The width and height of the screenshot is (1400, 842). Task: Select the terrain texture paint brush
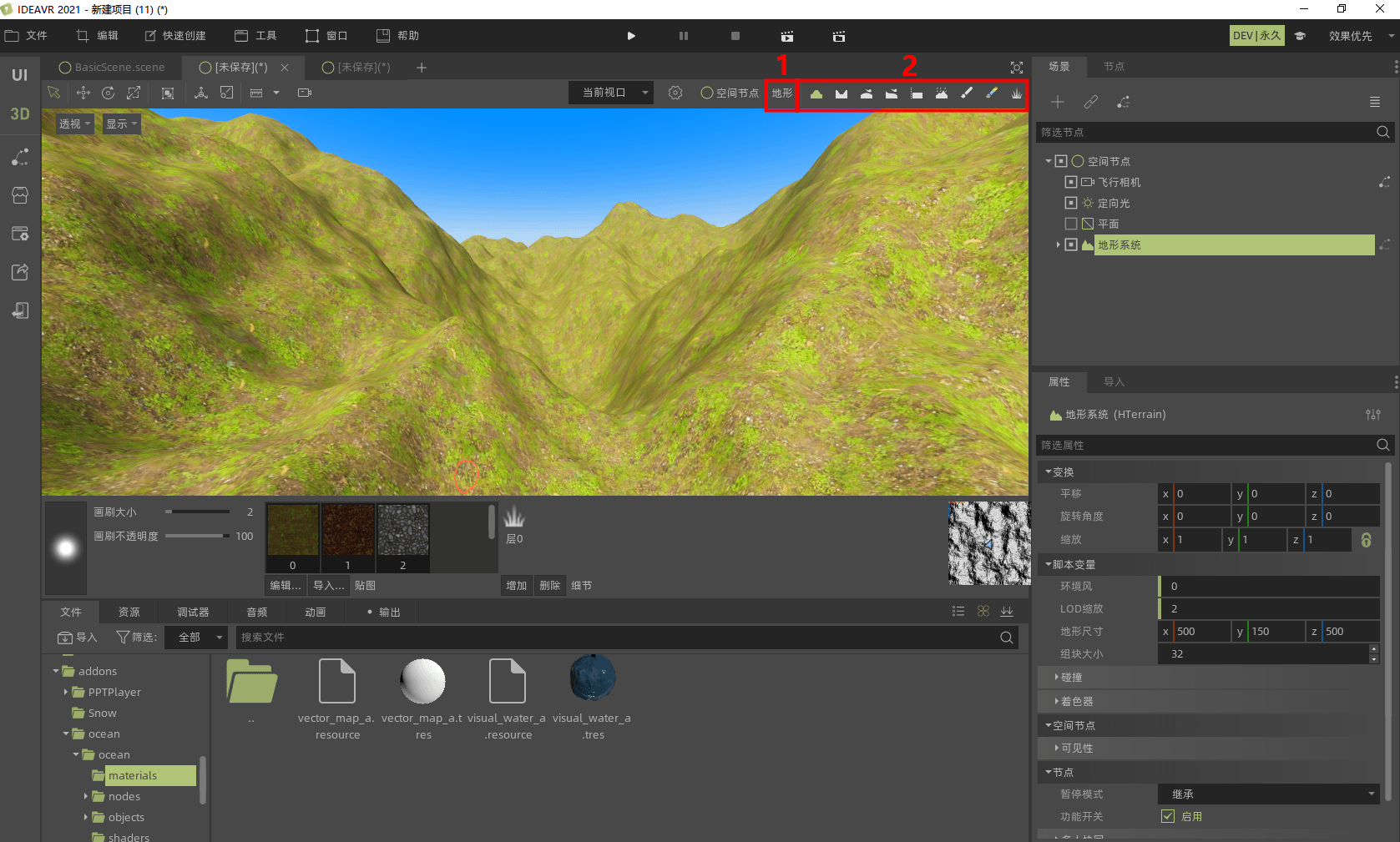[x=967, y=93]
